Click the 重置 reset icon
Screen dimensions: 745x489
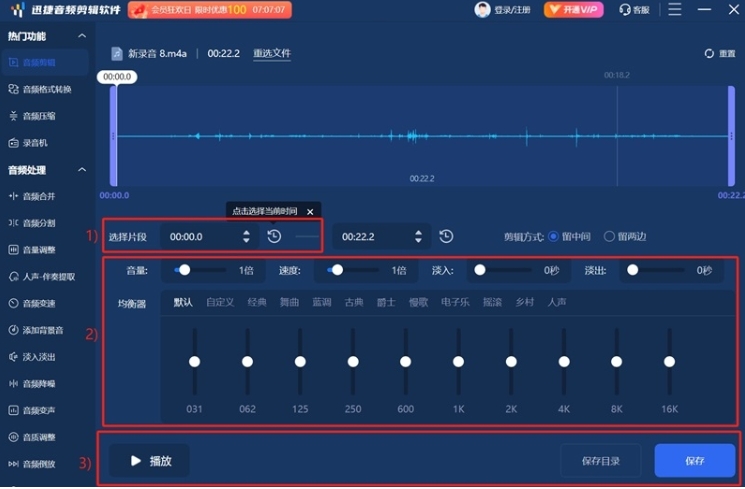point(709,54)
